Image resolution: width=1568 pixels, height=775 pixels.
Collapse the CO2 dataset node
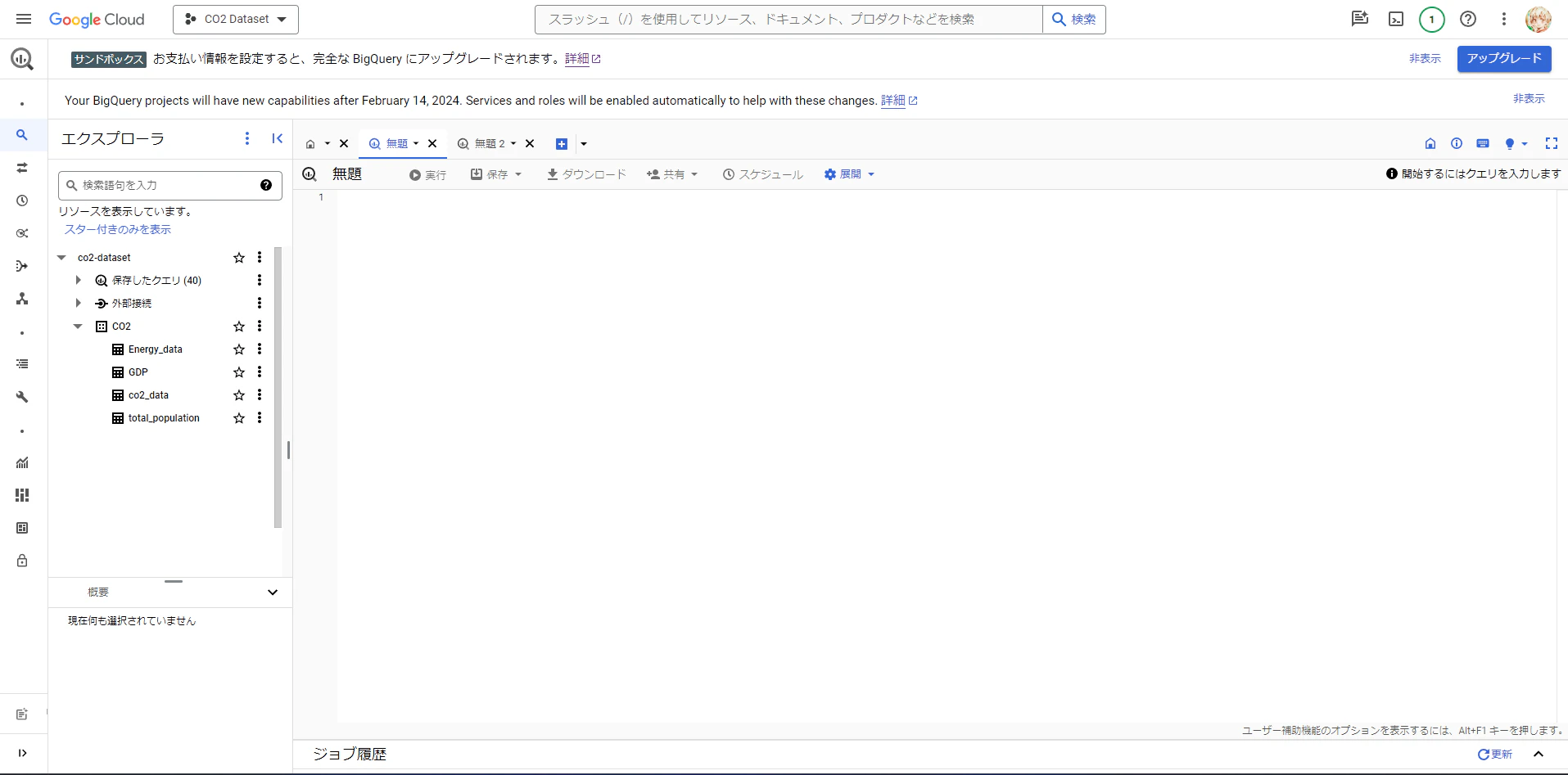pos(79,327)
